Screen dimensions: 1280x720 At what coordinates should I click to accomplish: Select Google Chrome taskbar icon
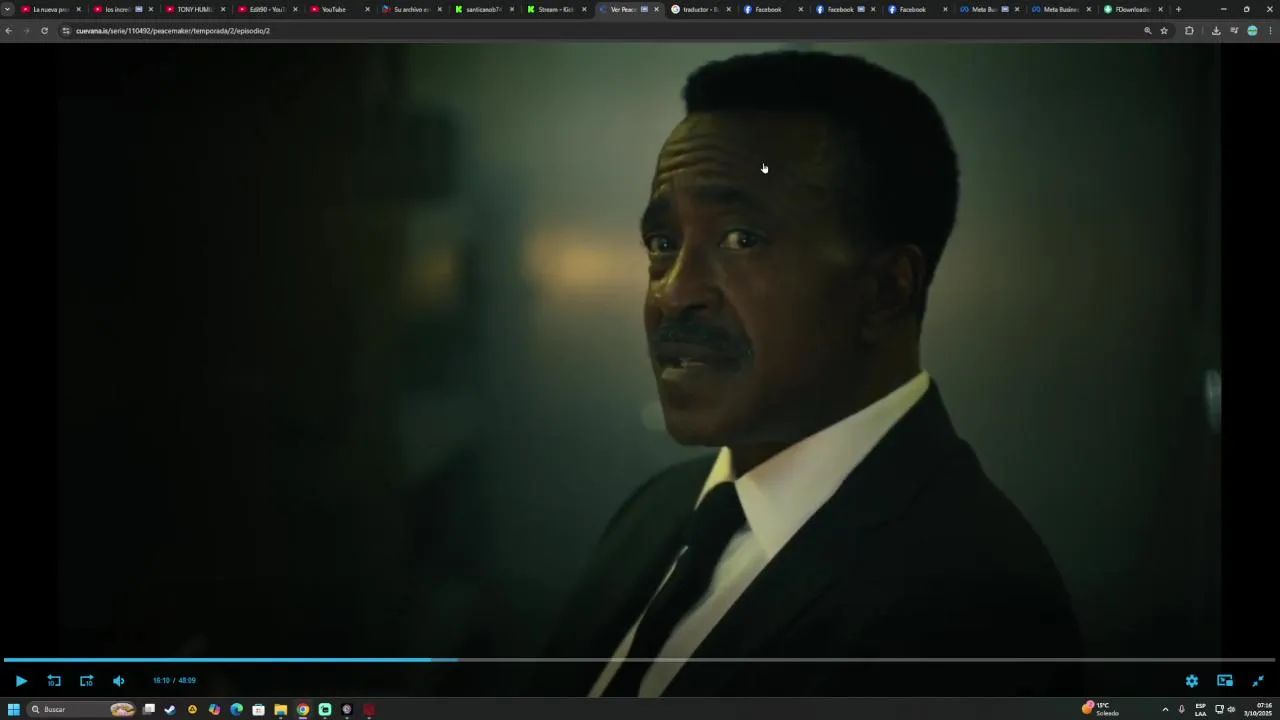pos(303,710)
